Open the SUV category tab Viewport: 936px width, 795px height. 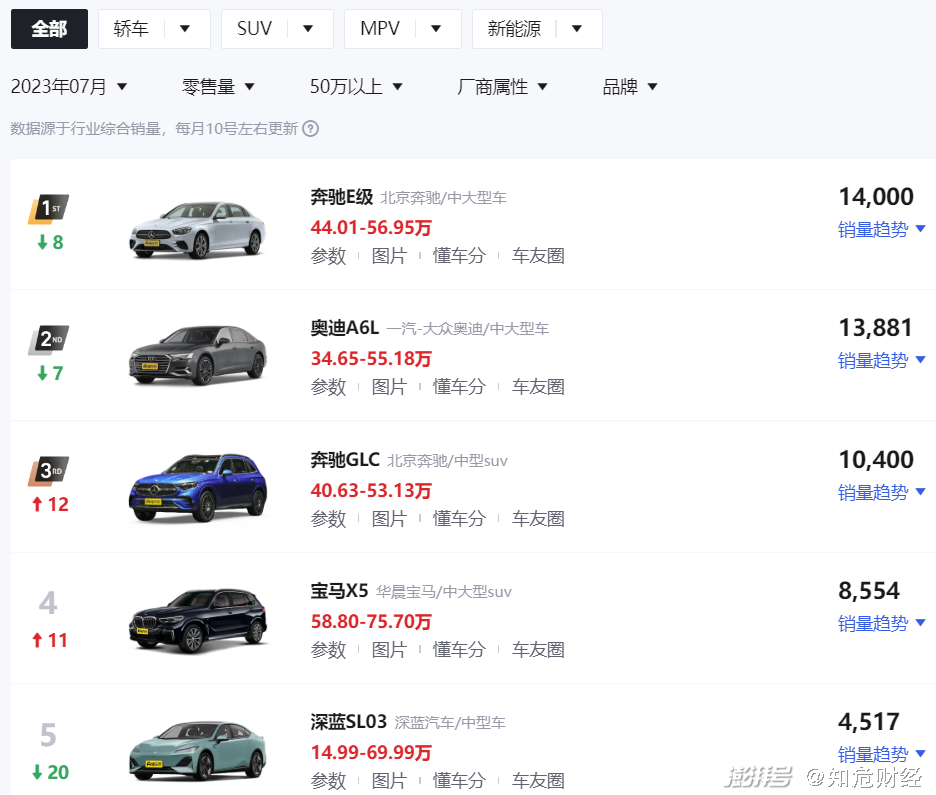tap(255, 29)
